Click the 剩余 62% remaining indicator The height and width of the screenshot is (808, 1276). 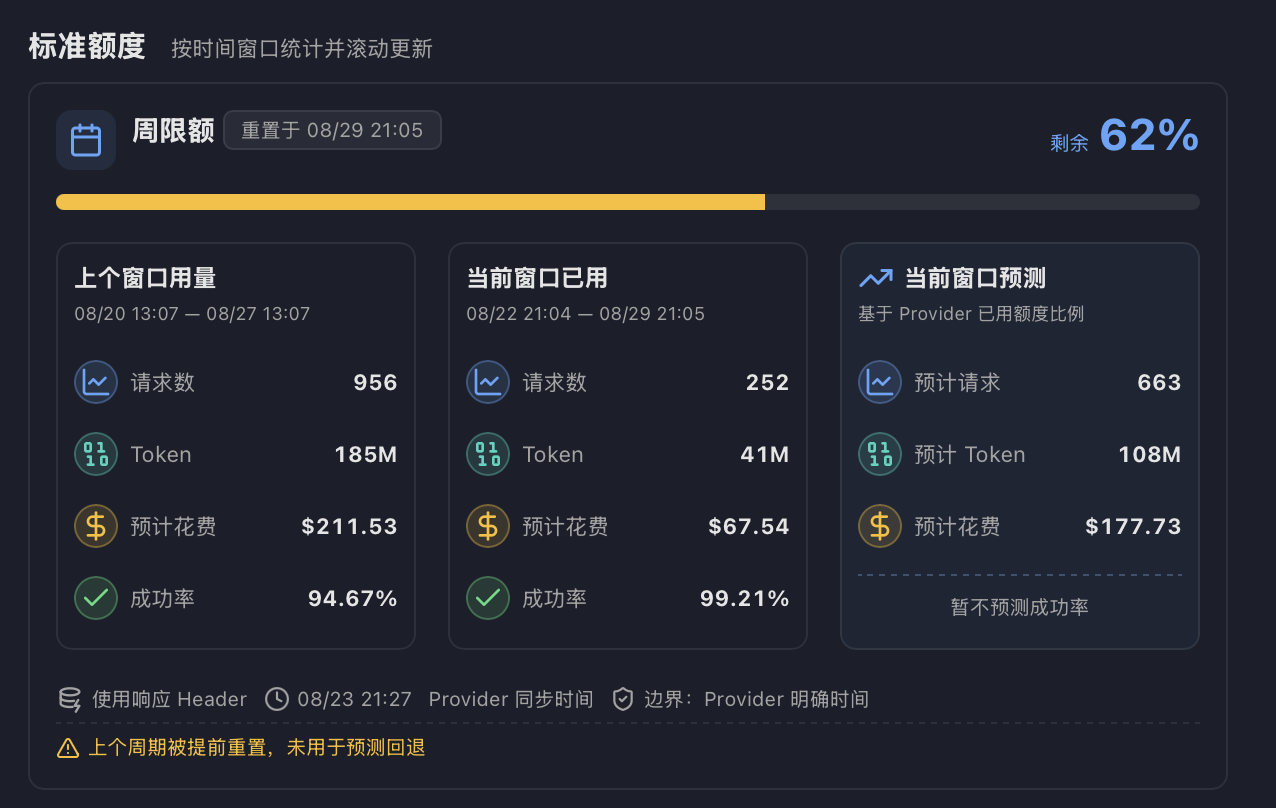(1124, 136)
